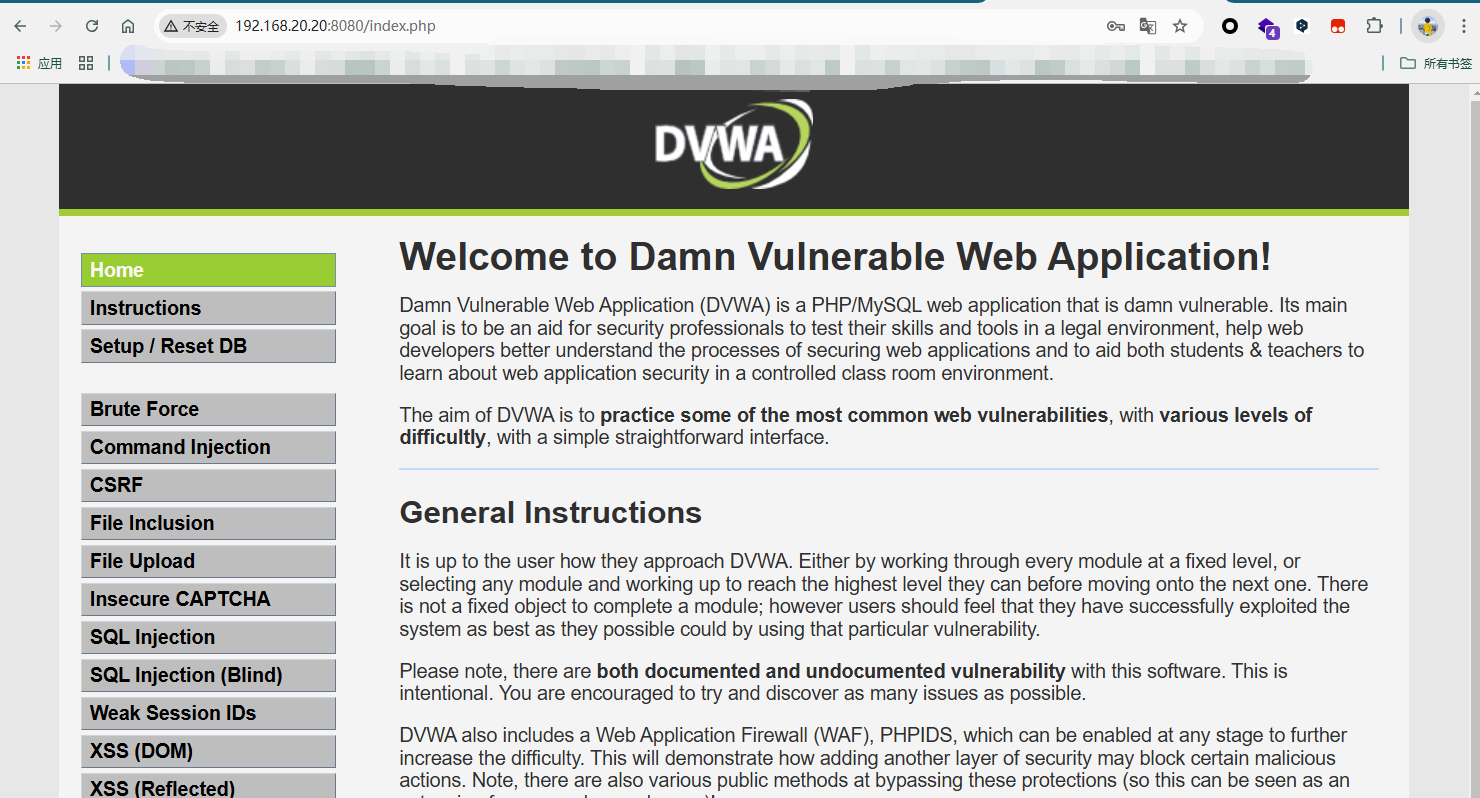This screenshot has width=1480, height=798.
Task: Open the all bookmarks folder
Action: [1436, 63]
